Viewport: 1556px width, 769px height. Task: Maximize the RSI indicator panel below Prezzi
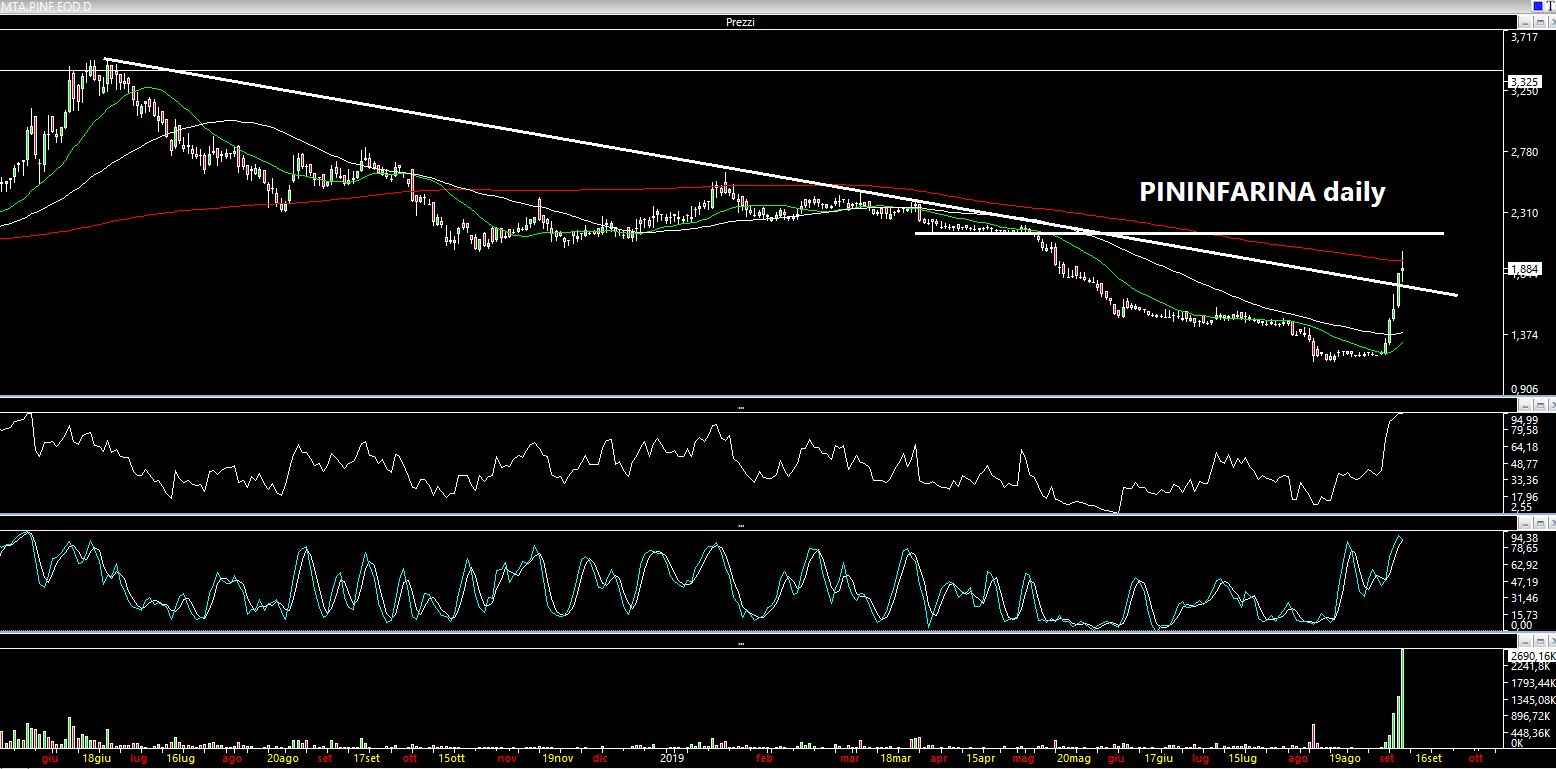(1540, 405)
